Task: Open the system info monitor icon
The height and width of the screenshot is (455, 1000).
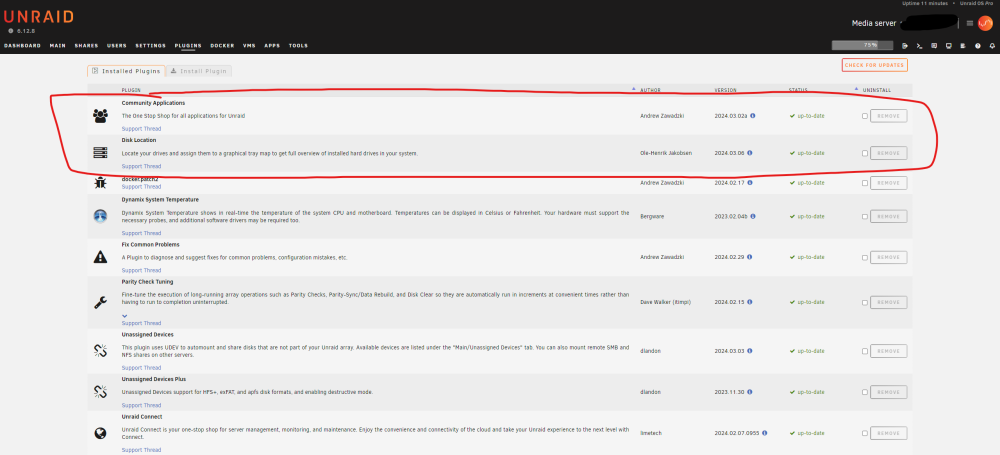Action: pos(949,46)
